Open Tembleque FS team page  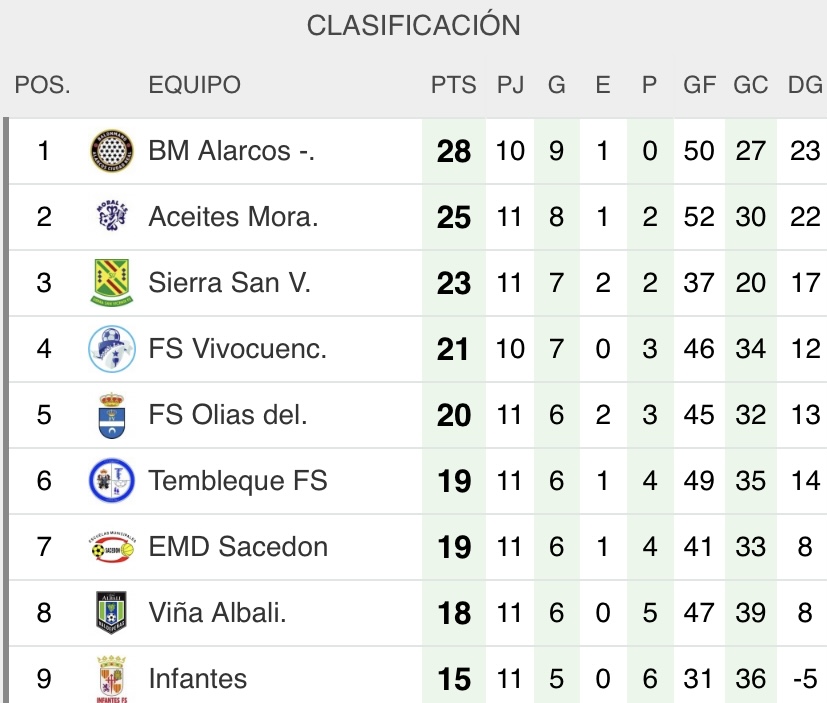[x=238, y=480]
